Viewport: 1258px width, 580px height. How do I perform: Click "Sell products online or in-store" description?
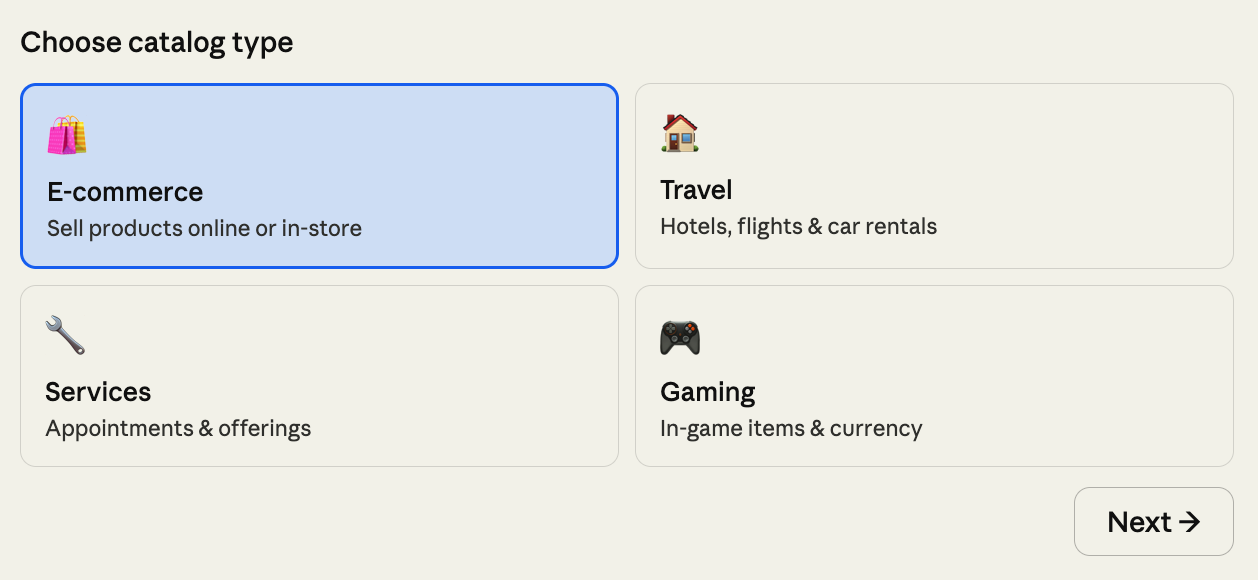204,228
